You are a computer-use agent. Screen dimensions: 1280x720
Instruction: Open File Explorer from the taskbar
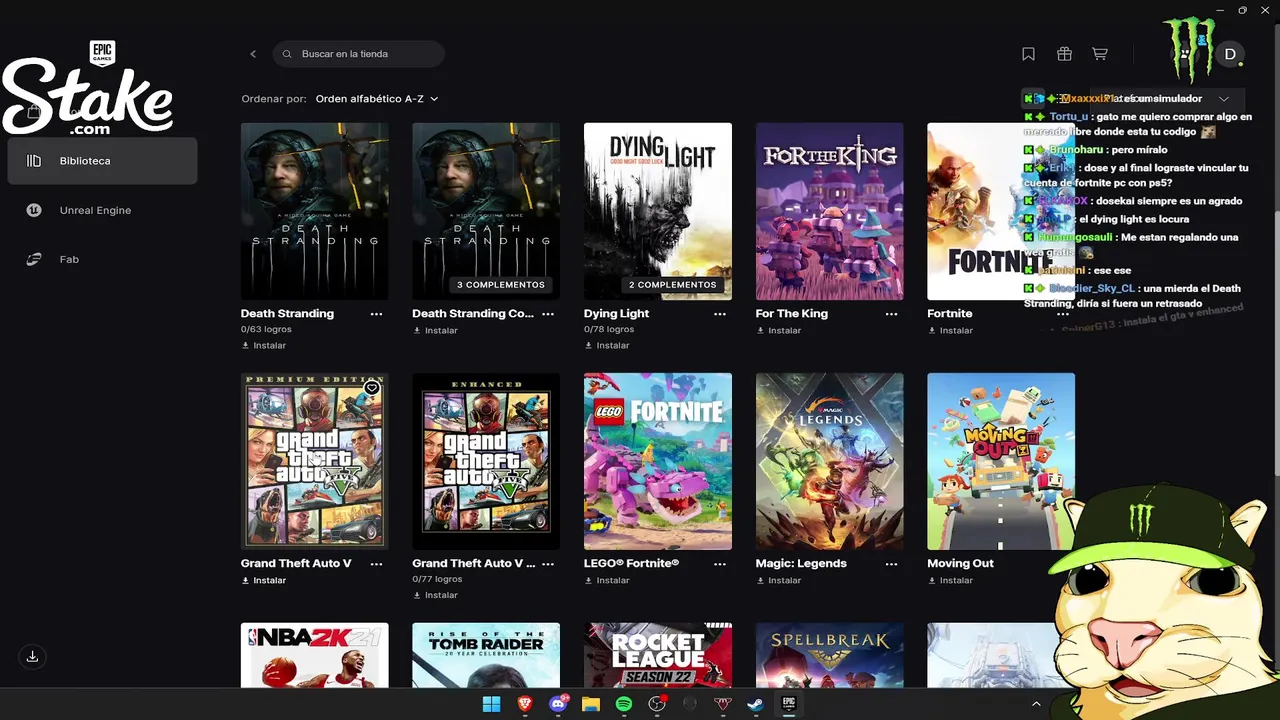pos(591,704)
